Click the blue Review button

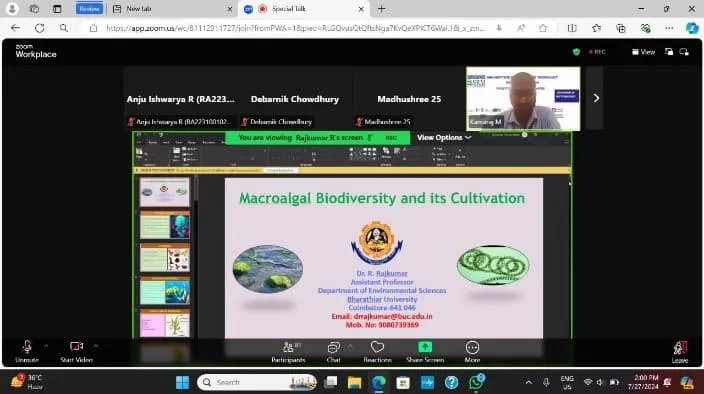coord(89,9)
